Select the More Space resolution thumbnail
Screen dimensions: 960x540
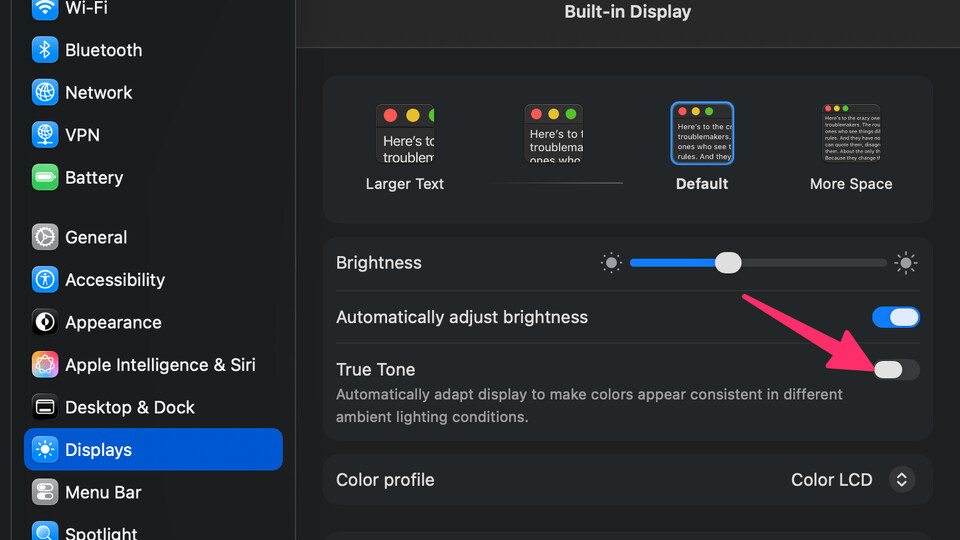click(851, 133)
